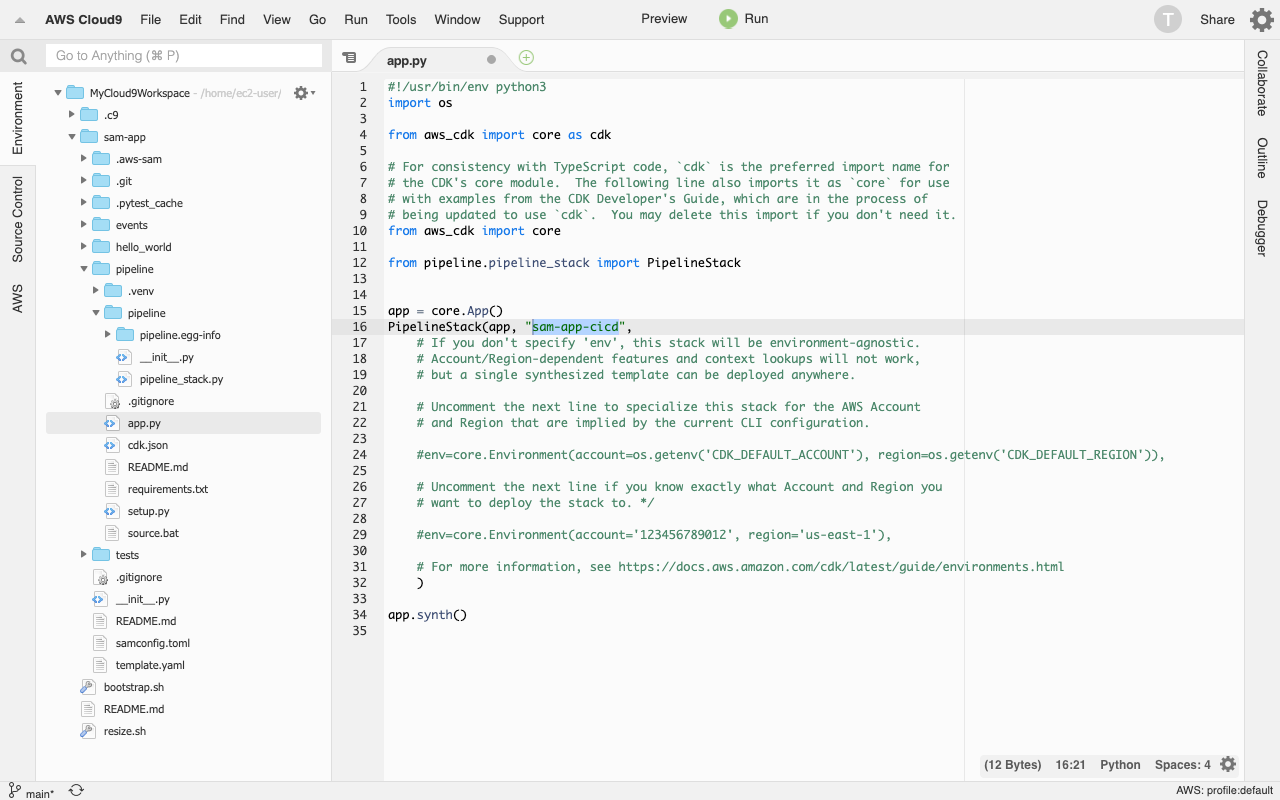The height and width of the screenshot is (800, 1280).
Task: Open the Edit menu
Action: 190,19
